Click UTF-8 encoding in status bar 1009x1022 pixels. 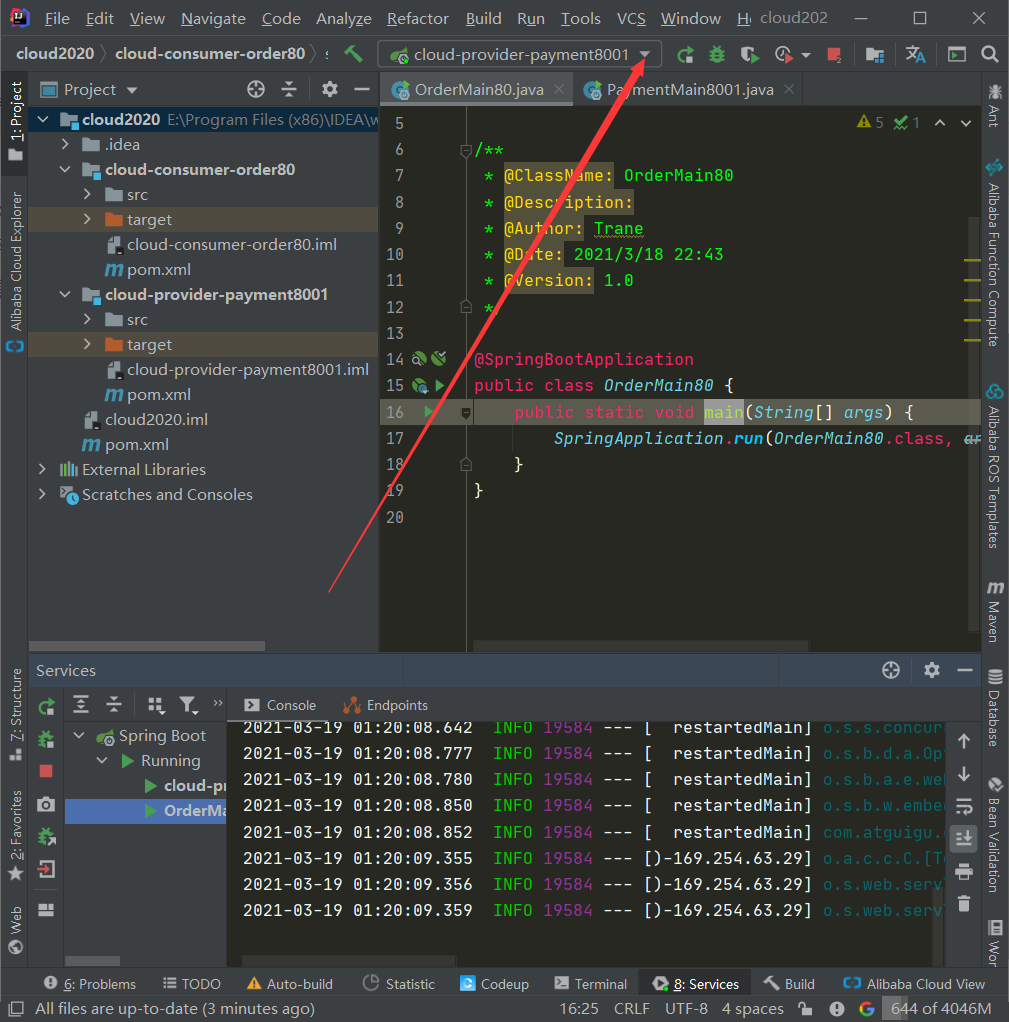coord(686,1008)
